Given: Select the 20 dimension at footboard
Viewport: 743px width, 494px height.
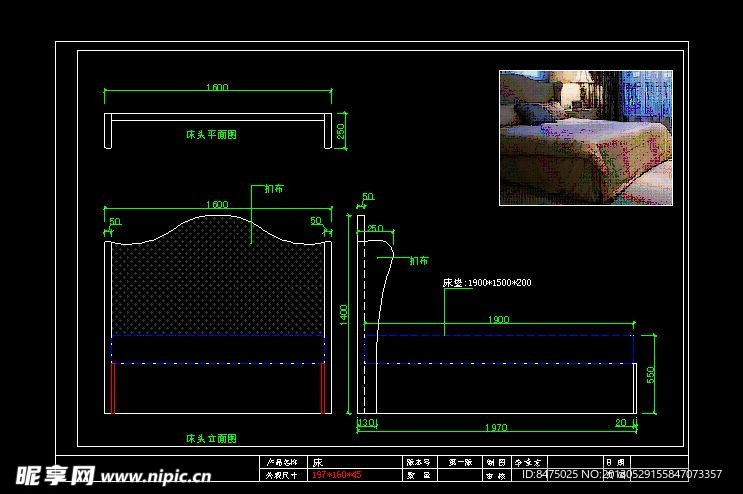Looking at the screenshot, I should [x=621, y=422].
